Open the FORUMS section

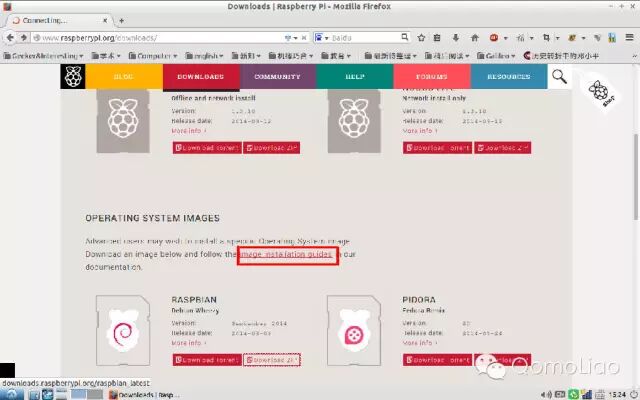(x=432, y=76)
